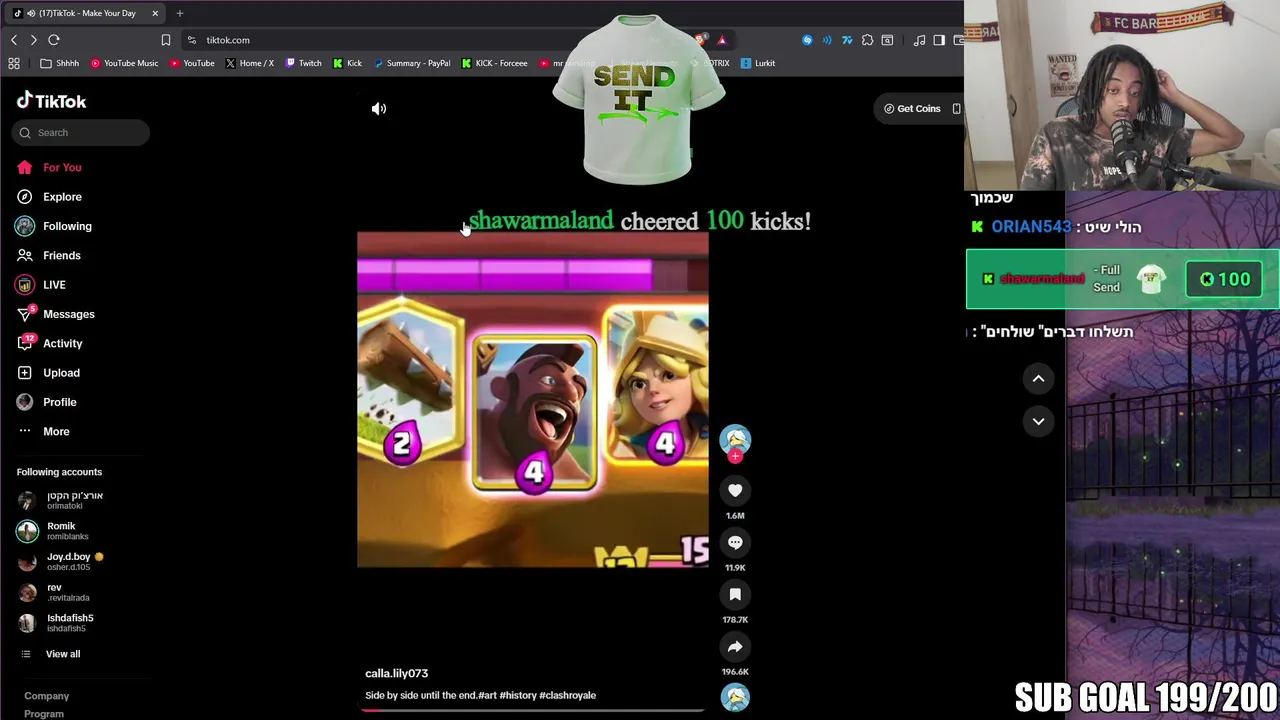Click the #clashroyale hashtag
Image resolution: width=1280 pixels, height=720 pixels.
pyautogui.click(x=567, y=695)
